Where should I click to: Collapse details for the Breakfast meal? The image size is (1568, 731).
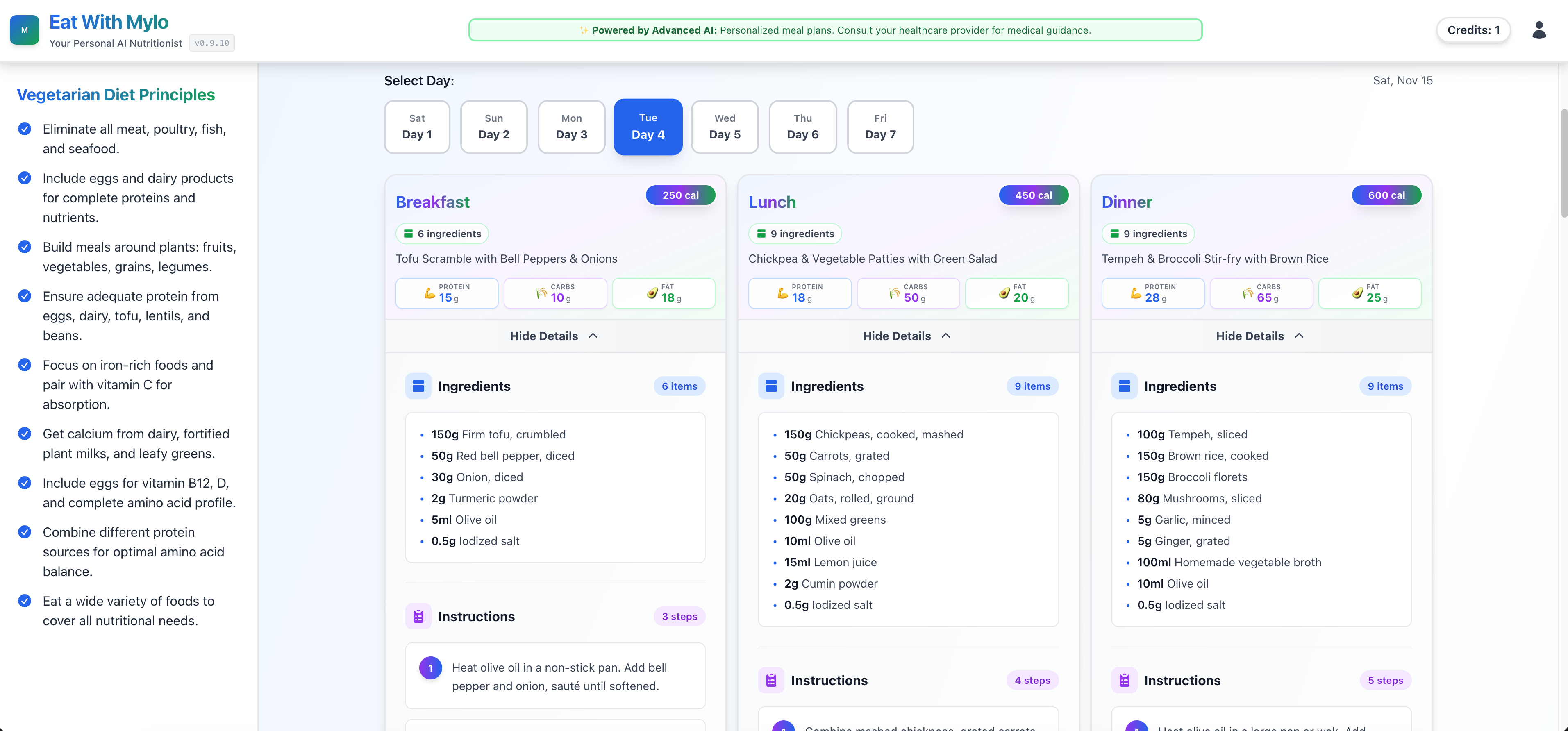554,335
